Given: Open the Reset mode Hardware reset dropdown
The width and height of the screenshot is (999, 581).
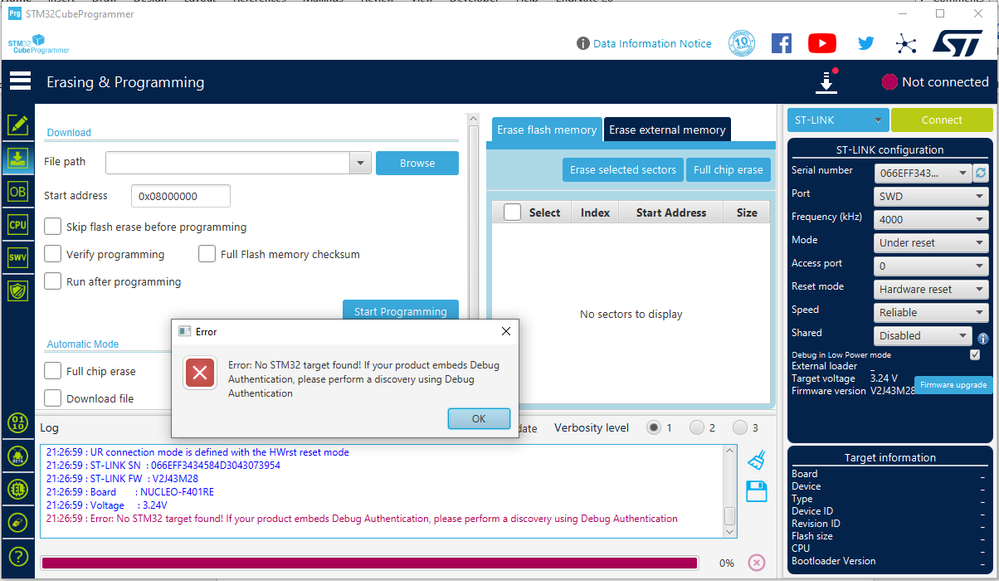Looking at the screenshot, I should tap(931, 289).
